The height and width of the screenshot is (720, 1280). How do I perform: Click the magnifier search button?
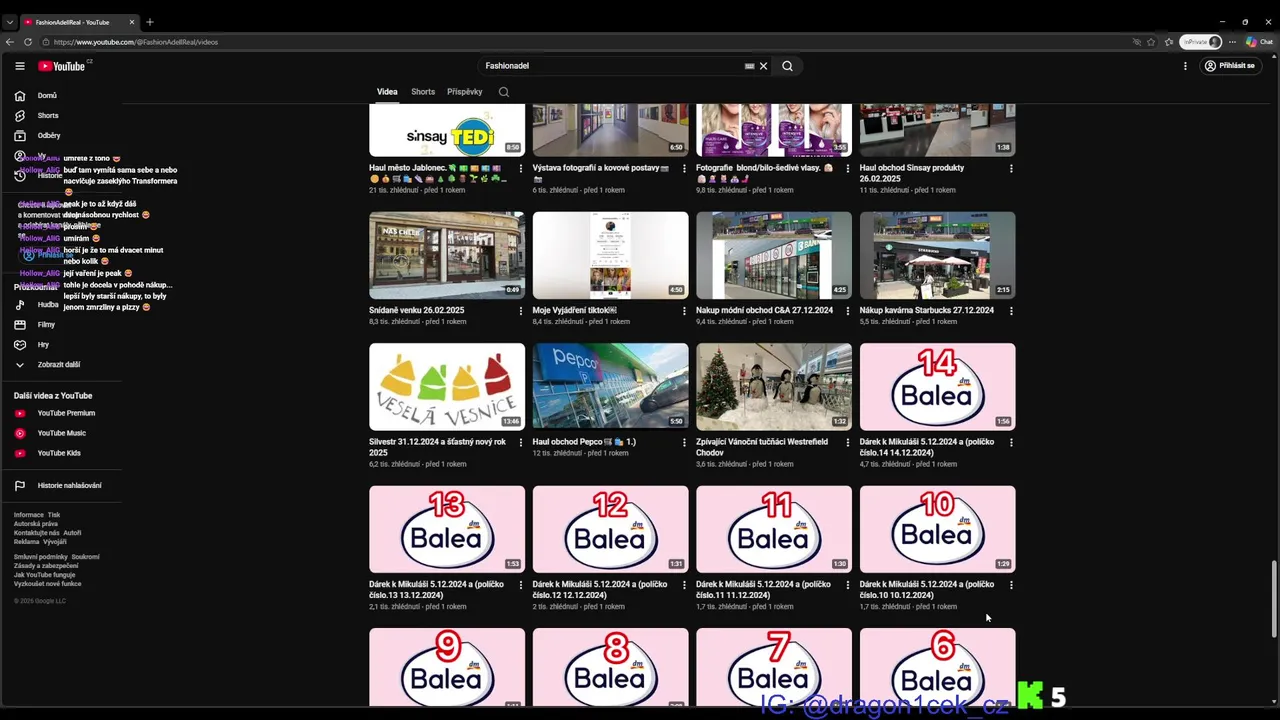pos(787,66)
